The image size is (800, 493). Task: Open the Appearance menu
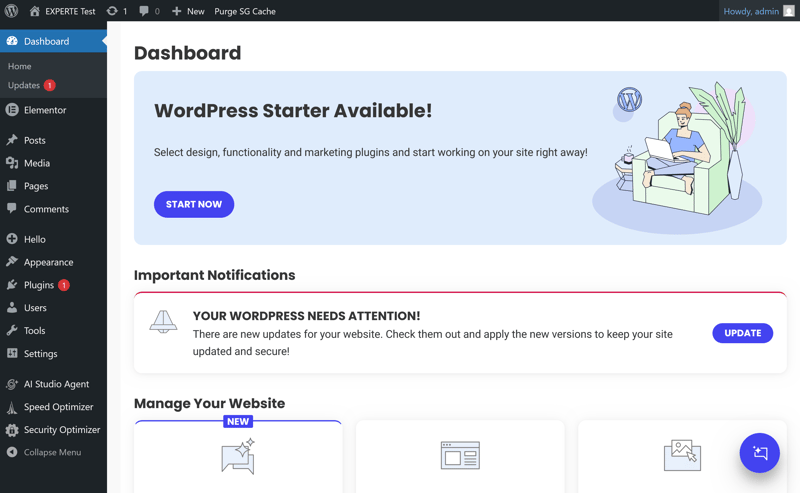click(54, 262)
